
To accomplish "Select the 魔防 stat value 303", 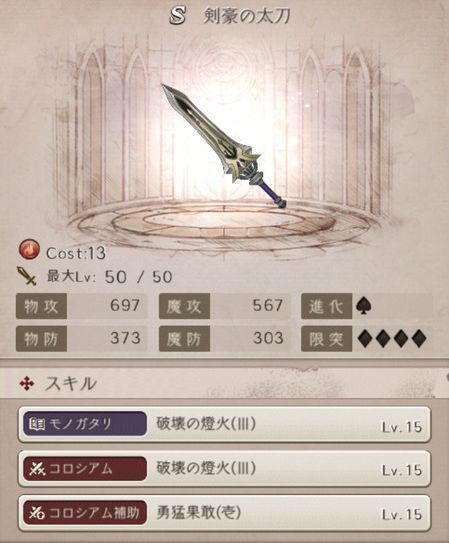I will (268, 338).
